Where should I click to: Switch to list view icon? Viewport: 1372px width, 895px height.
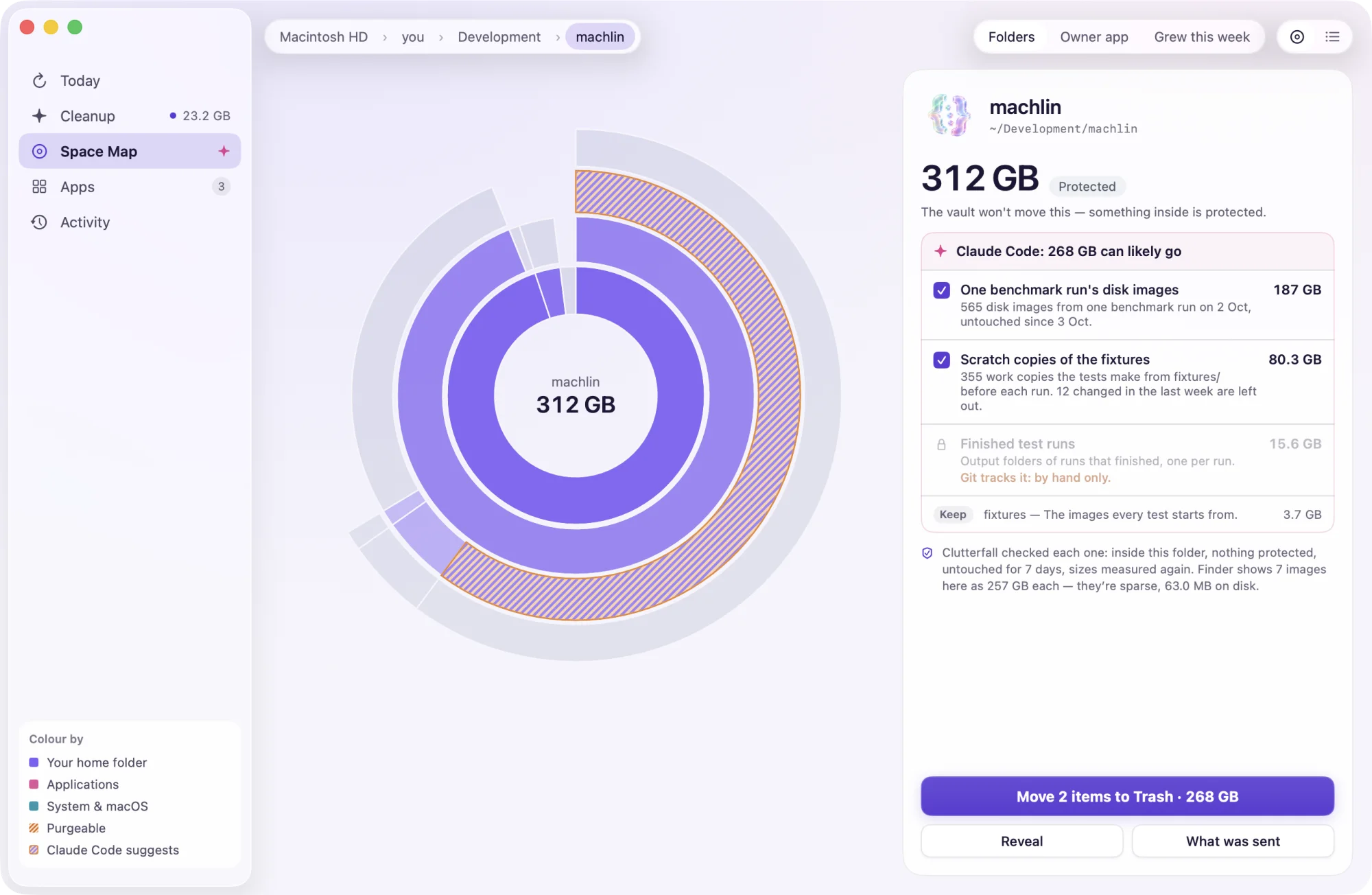pos(1332,37)
